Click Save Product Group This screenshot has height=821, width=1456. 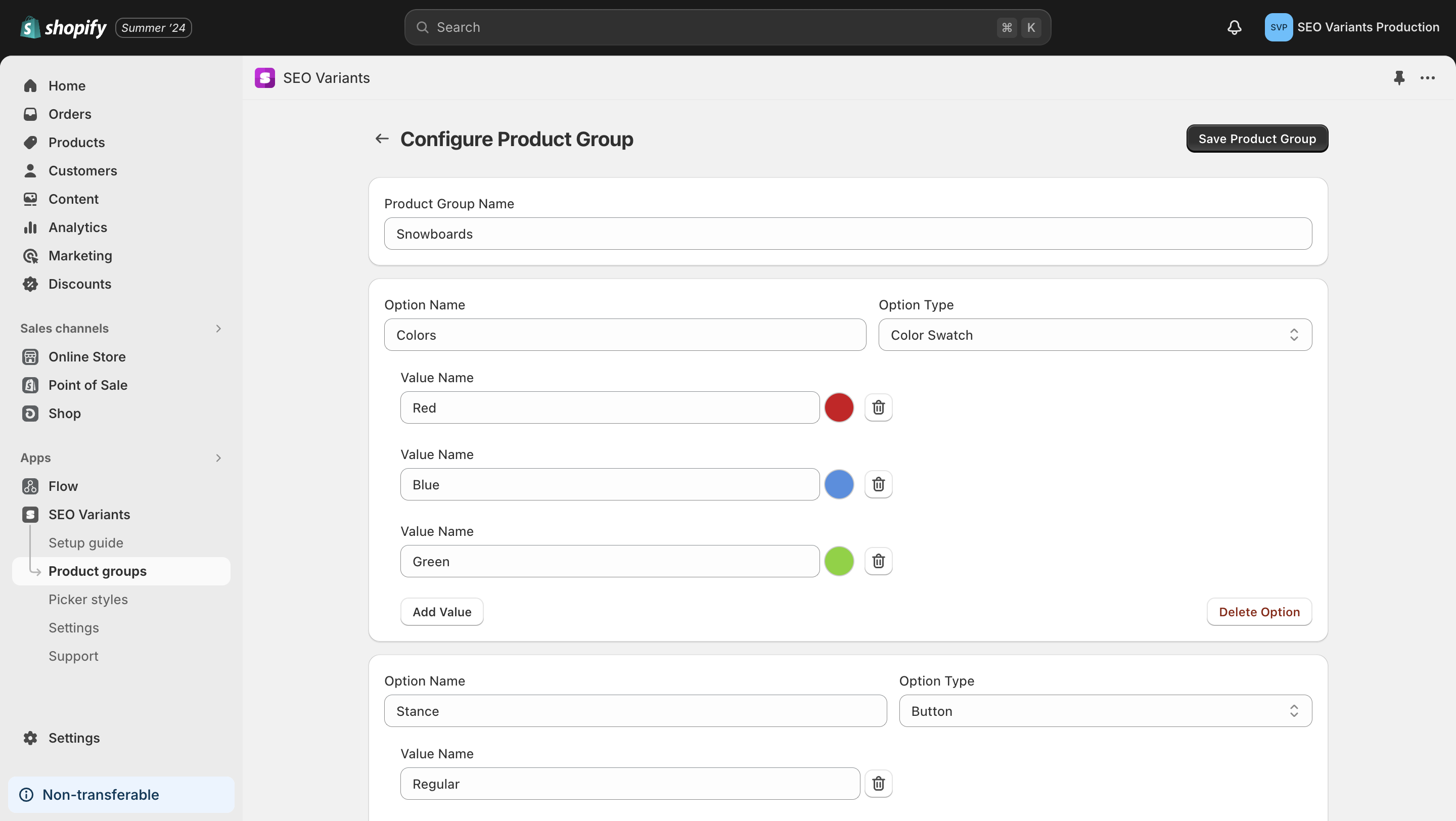point(1257,139)
